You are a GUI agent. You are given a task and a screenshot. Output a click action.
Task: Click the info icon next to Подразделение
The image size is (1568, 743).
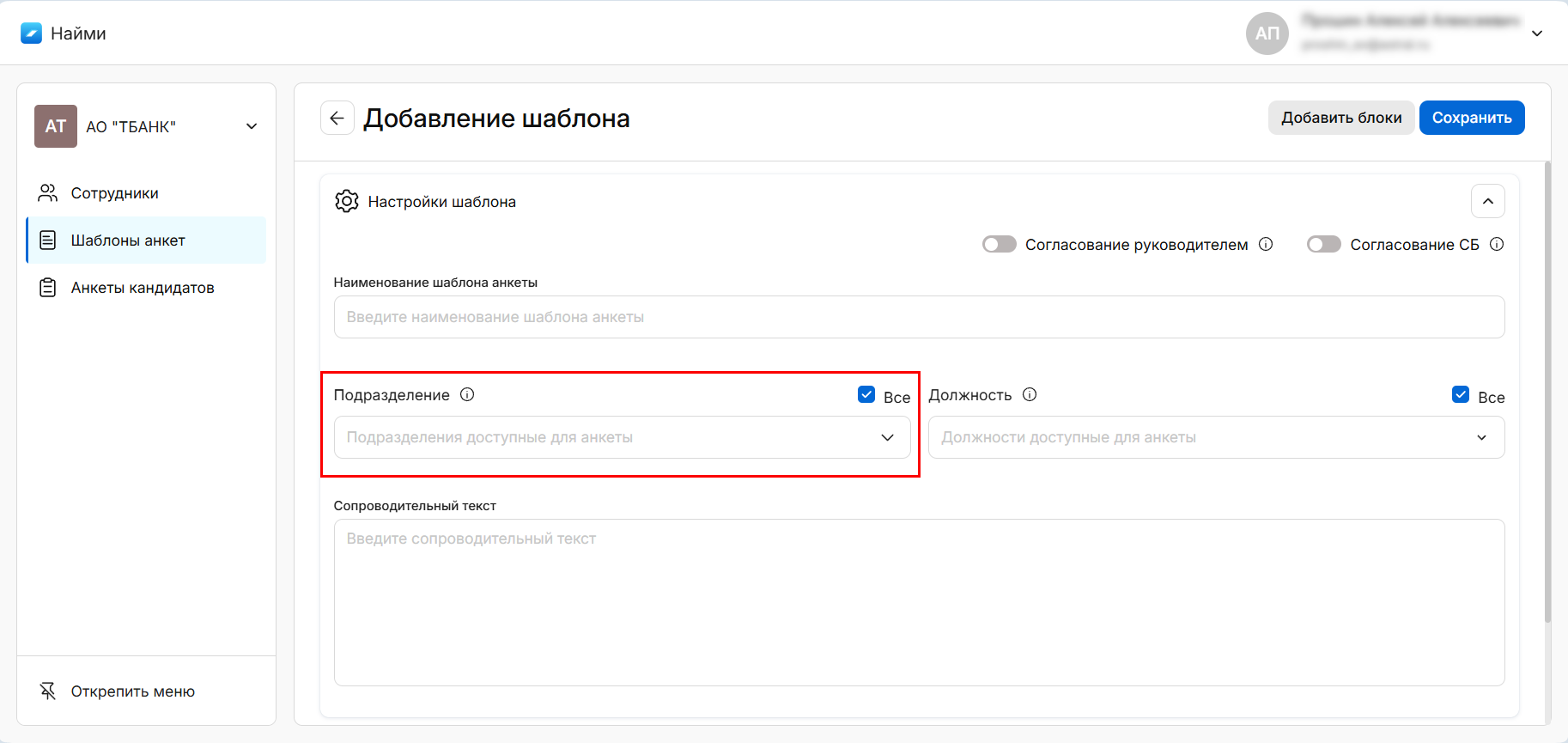(467, 394)
